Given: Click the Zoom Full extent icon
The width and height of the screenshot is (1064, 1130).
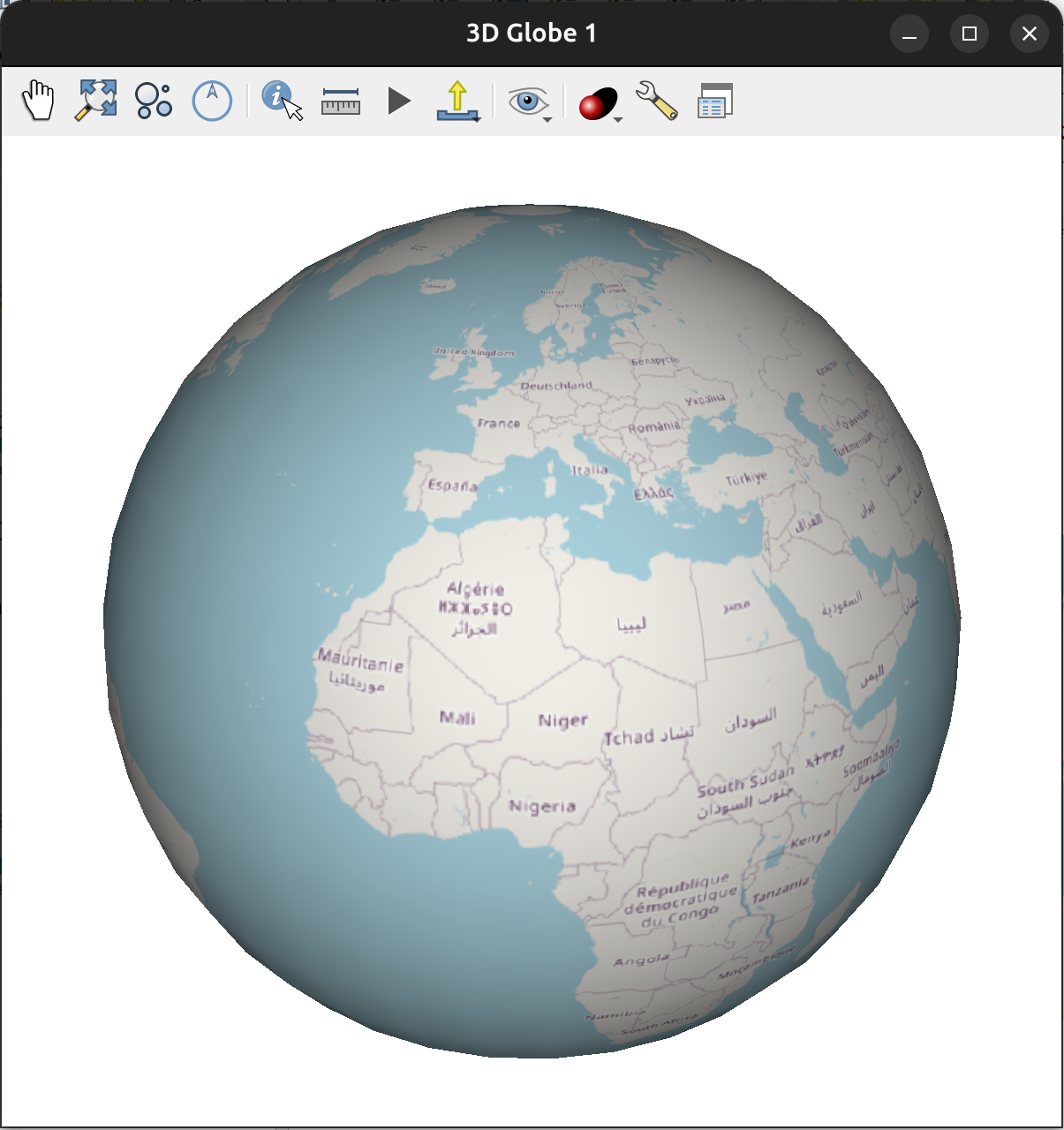Looking at the screenshot, I should tap(95, 101).
